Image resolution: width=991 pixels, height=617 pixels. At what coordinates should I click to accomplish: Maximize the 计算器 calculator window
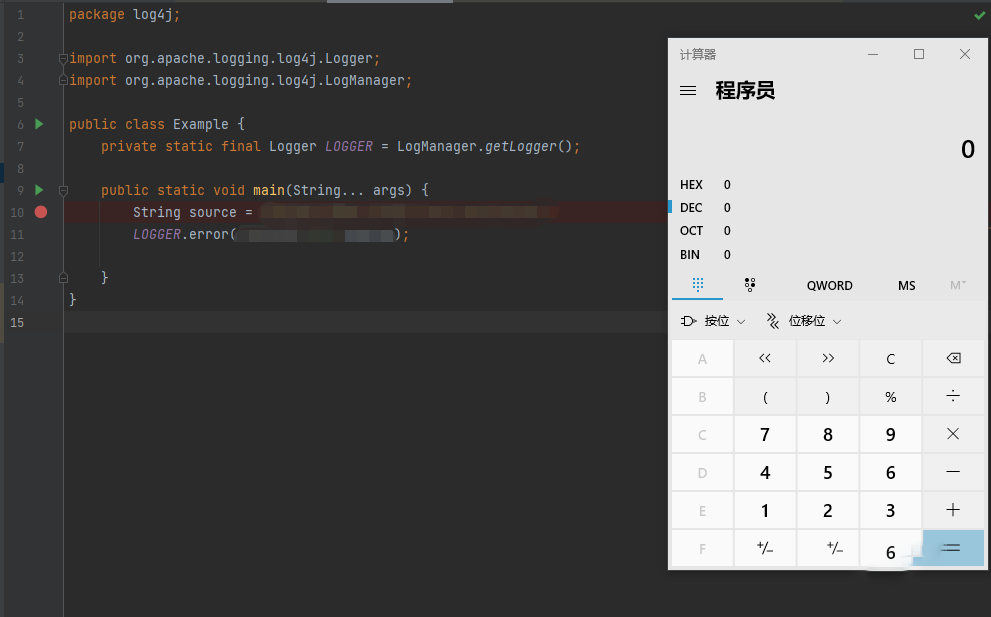919,54
